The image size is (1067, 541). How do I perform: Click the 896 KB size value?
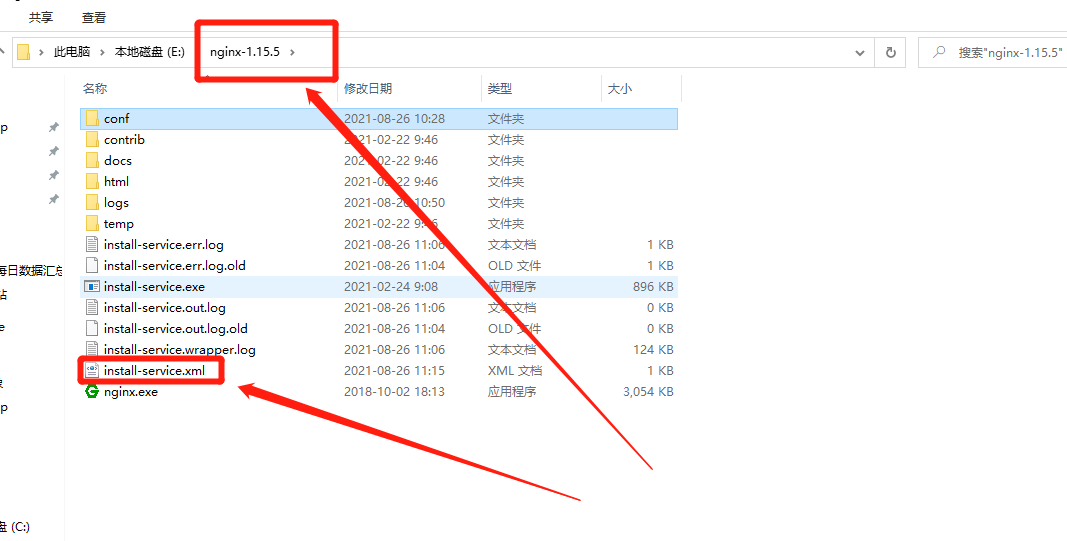point(653,286)
